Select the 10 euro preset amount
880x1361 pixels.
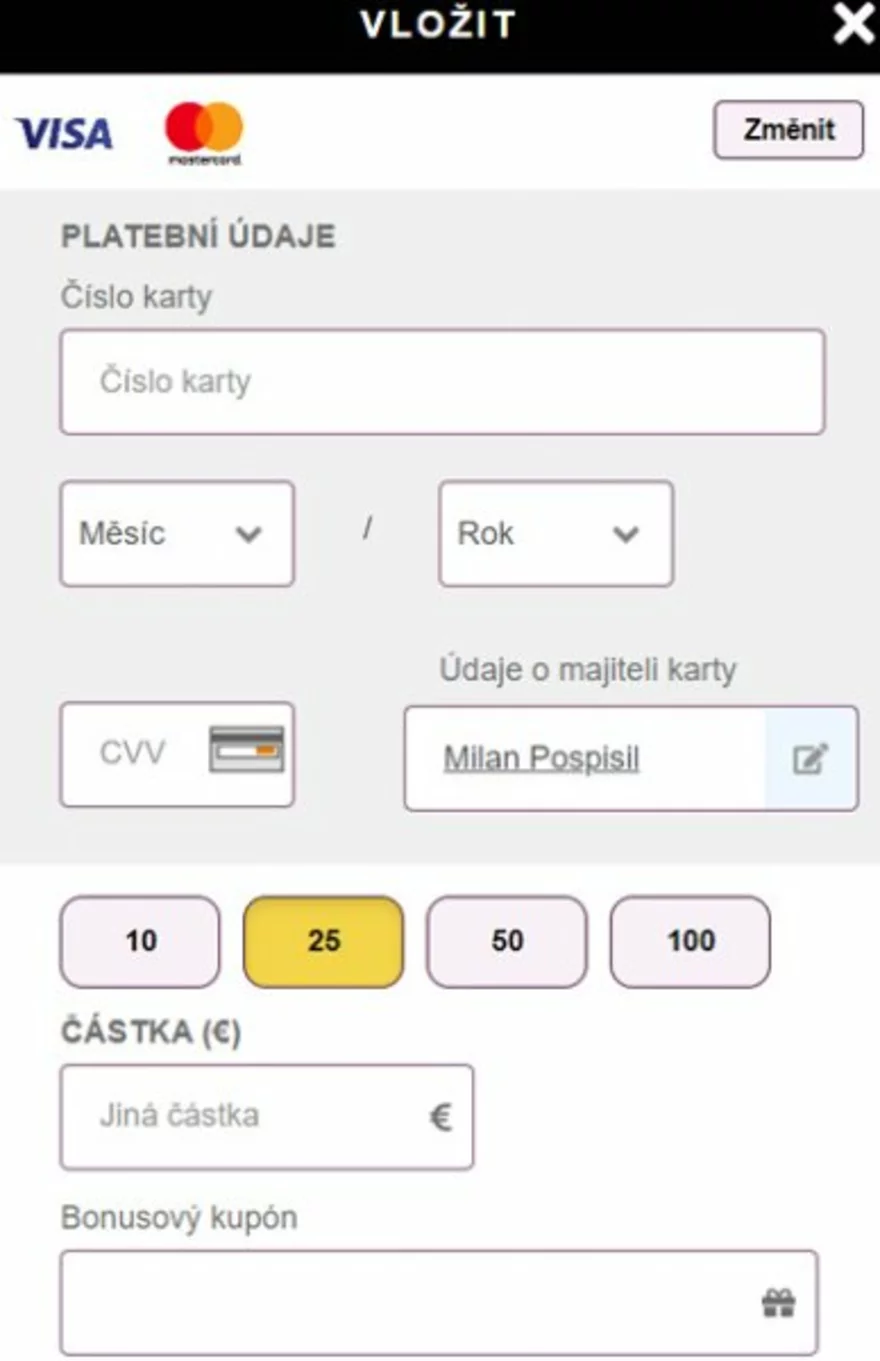[x=140, y=941]
